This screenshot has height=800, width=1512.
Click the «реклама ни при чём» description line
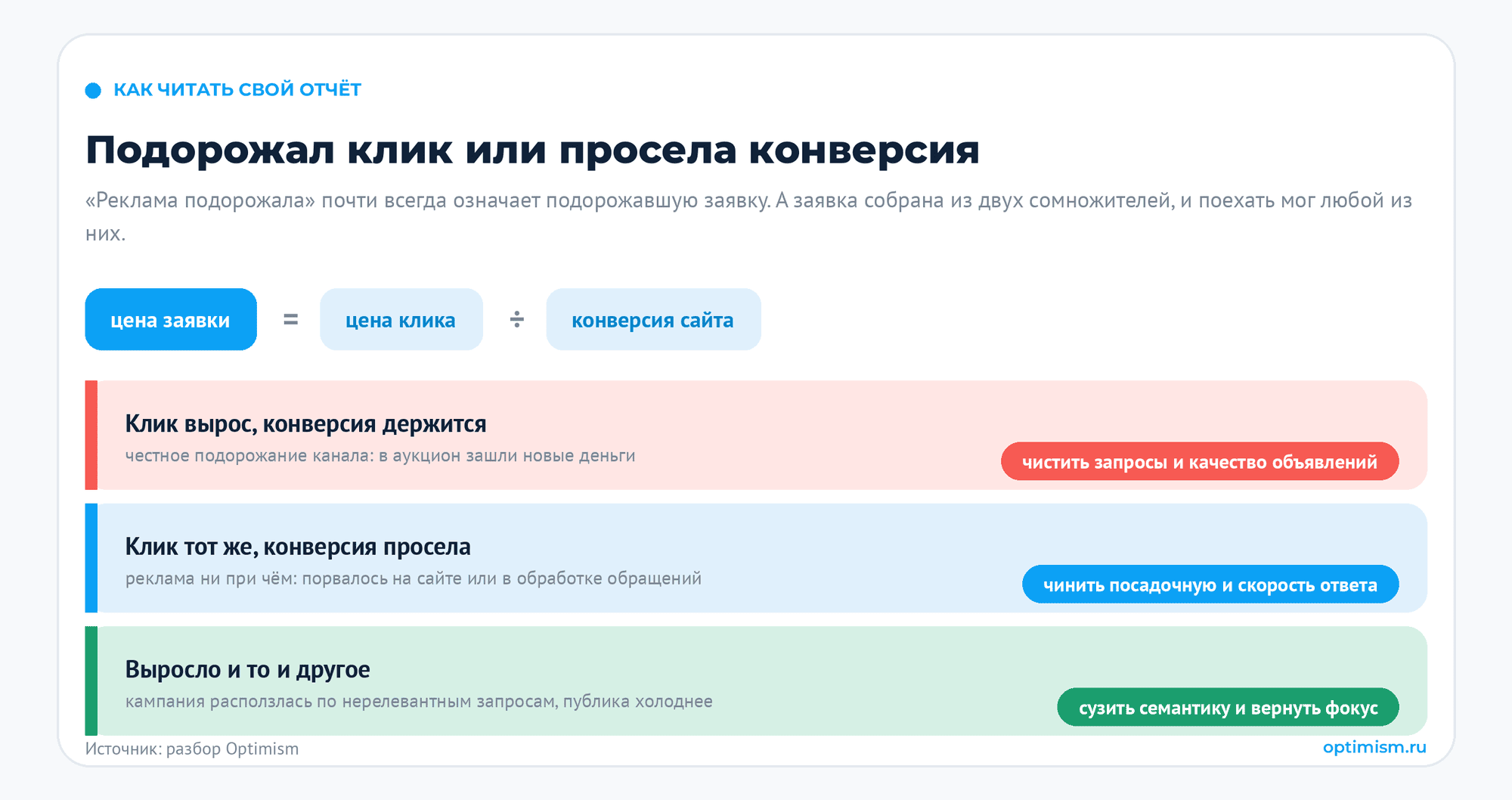tap(414, 578)
